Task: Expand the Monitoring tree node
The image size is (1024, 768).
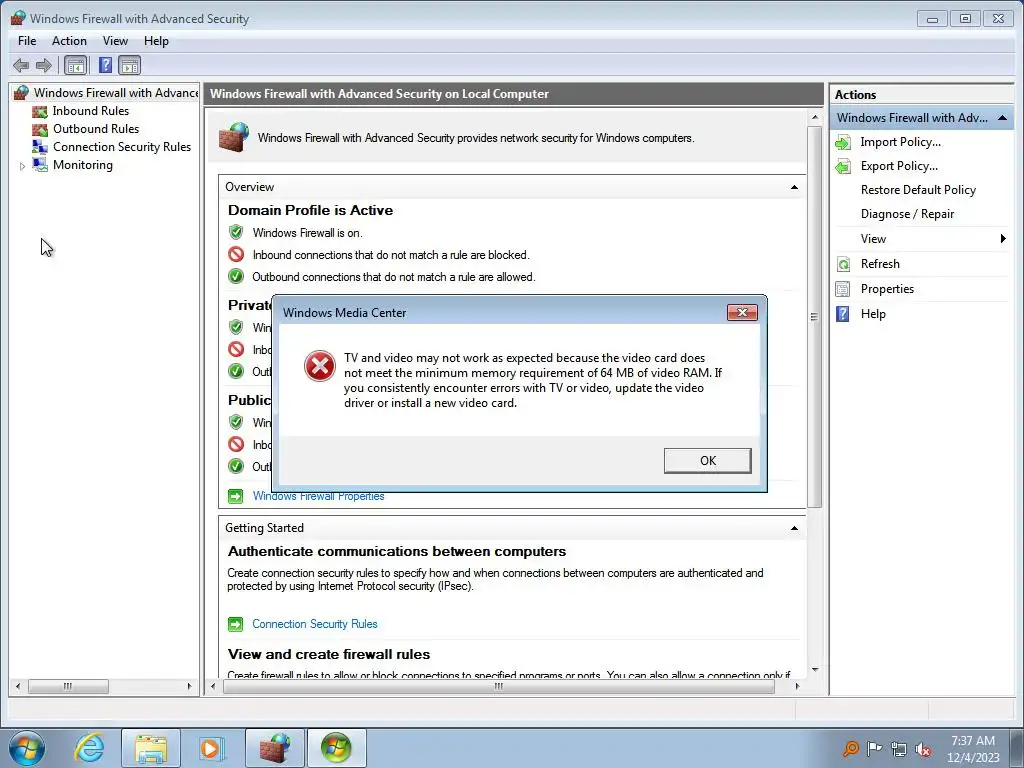Action: (x=22, y=166)
